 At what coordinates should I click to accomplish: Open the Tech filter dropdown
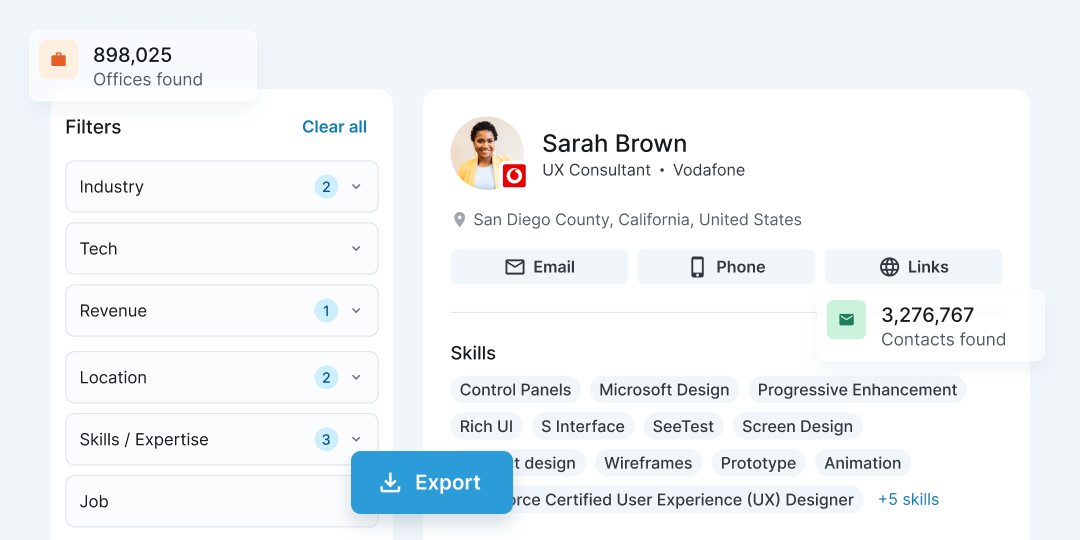tap(356, 249)
